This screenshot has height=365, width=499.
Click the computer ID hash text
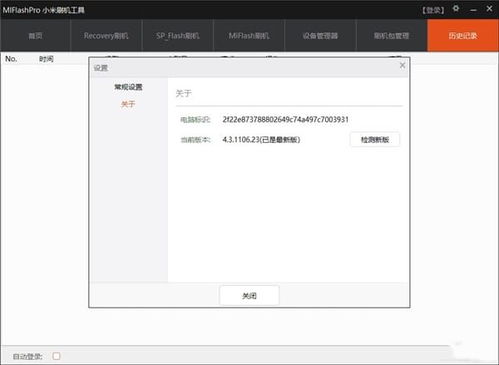pyautogui.click(x=286, y=119)
